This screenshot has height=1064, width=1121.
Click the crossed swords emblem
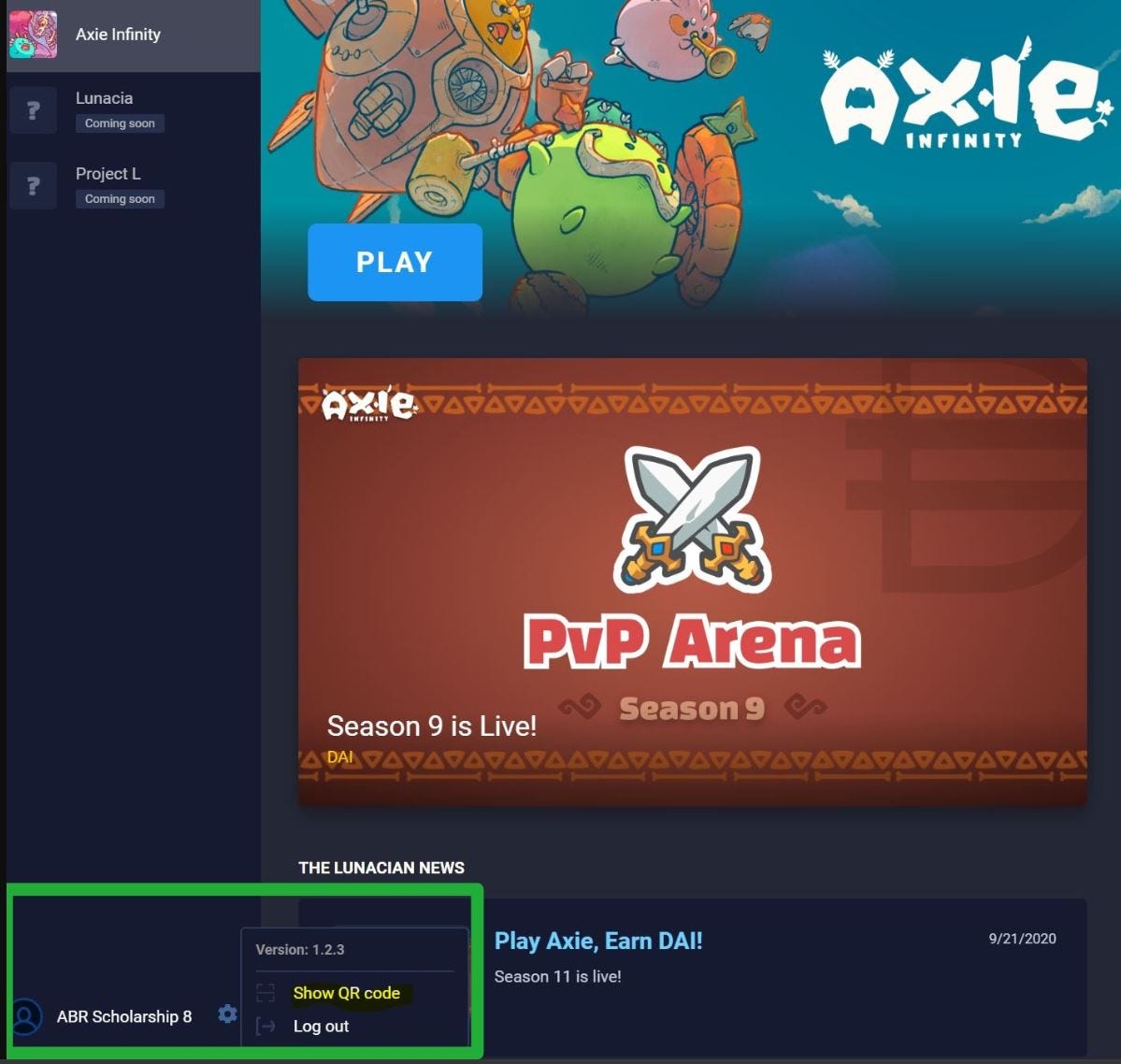[x=691, y=518]
